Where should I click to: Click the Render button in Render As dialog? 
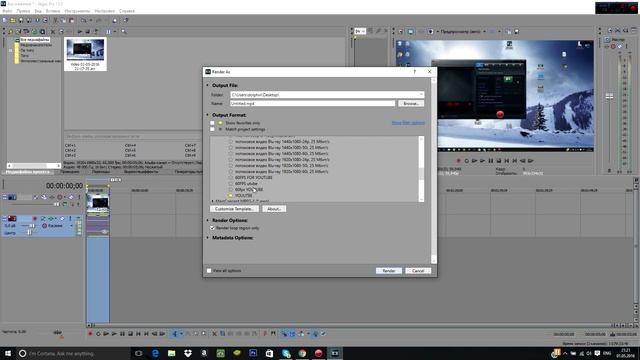tap(389, 271)
